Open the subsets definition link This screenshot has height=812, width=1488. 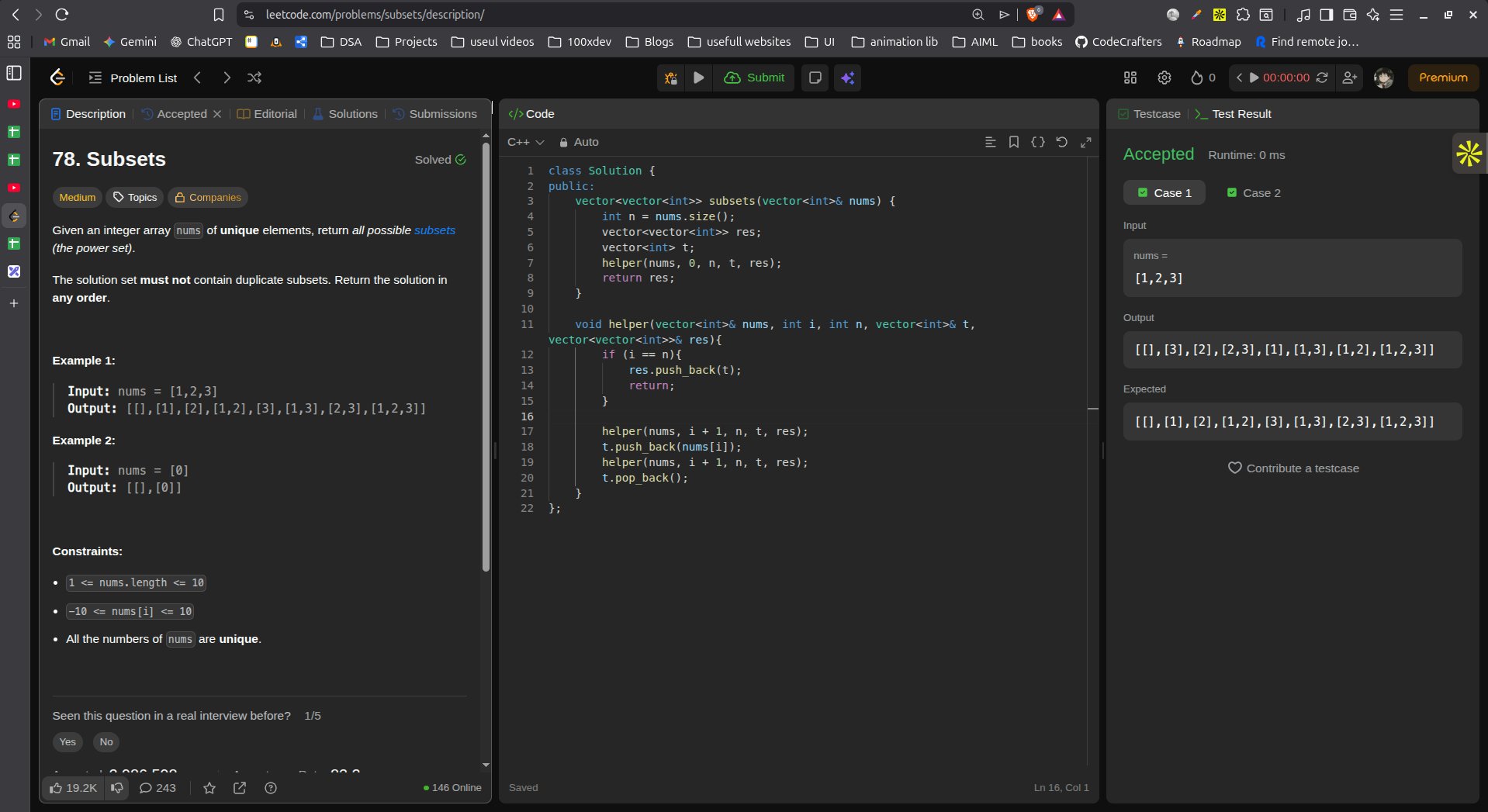point(434,230)
